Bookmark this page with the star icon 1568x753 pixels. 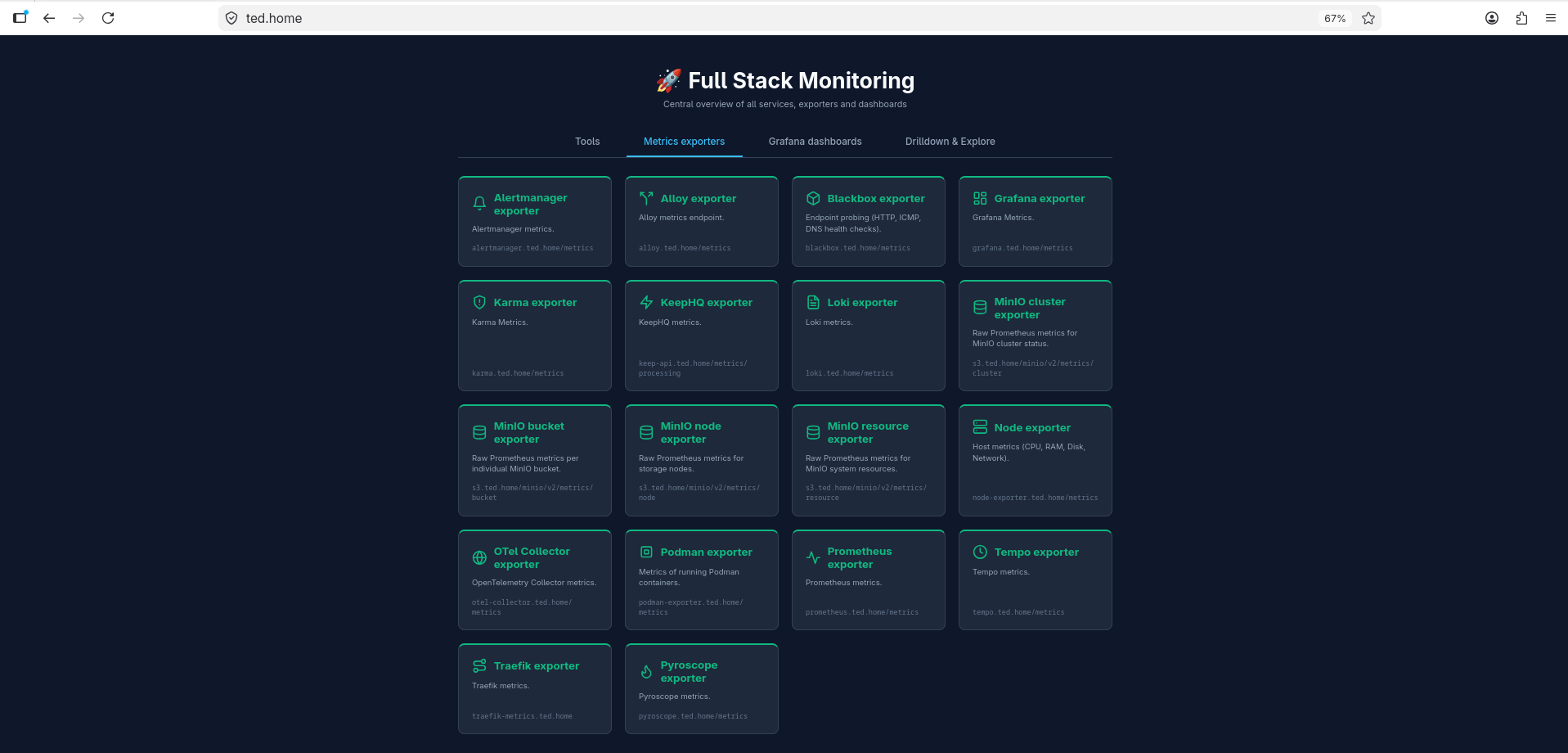coord(1368,18)
